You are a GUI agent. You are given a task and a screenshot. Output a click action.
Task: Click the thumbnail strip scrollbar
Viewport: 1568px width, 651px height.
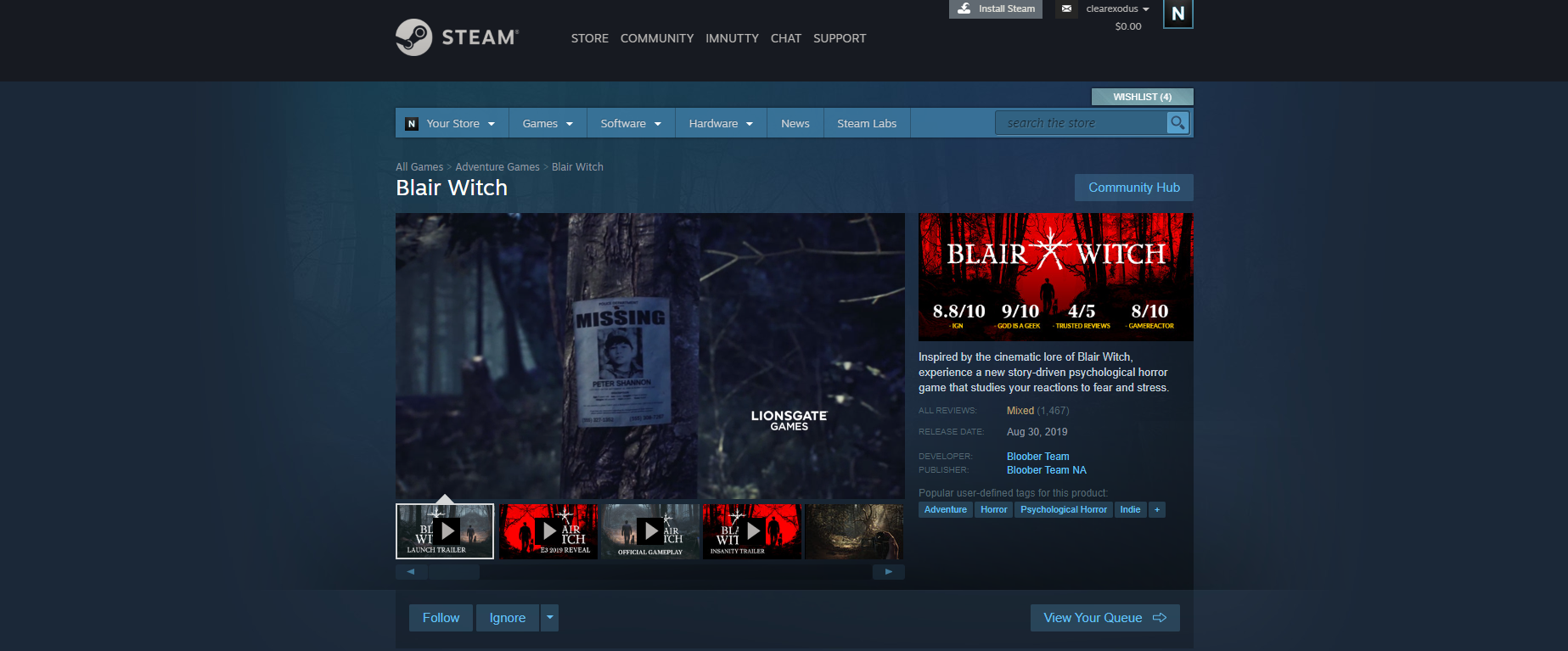(x=454, y=572)
